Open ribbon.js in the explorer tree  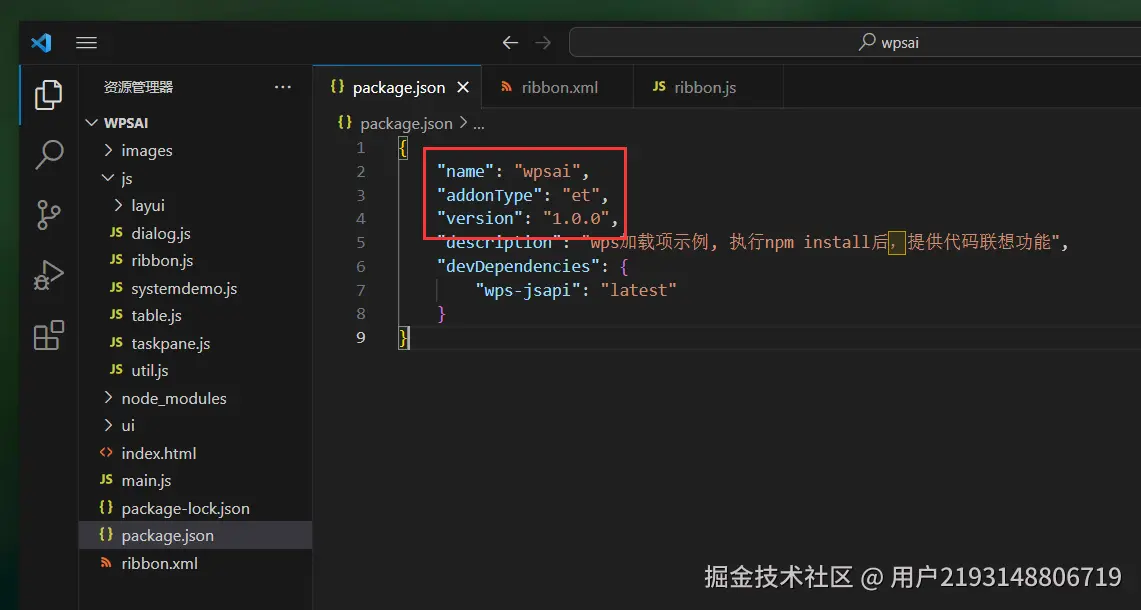click(x=195, y=261)
